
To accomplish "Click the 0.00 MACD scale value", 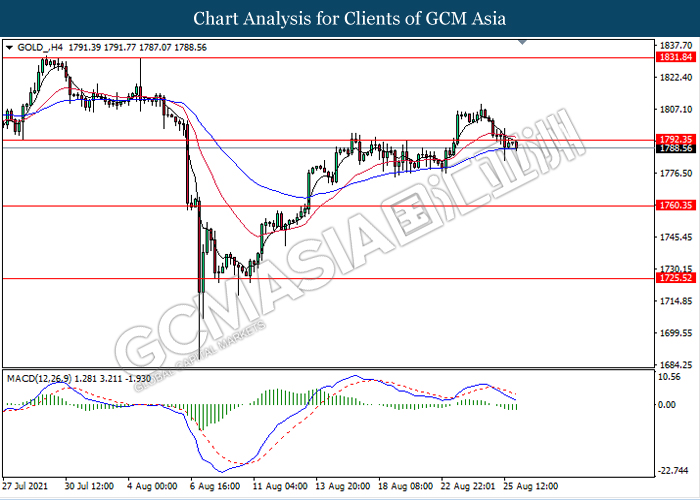I will coord(668,404).
